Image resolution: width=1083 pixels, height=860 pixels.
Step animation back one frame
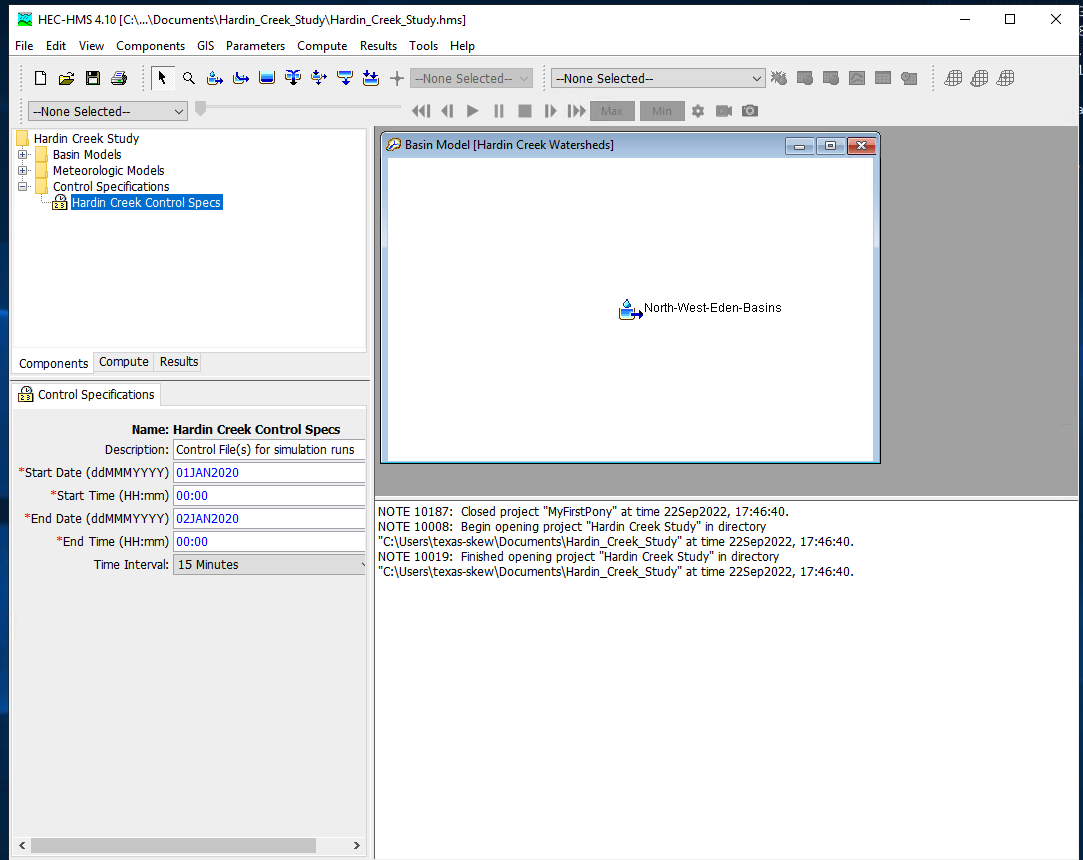447,111
